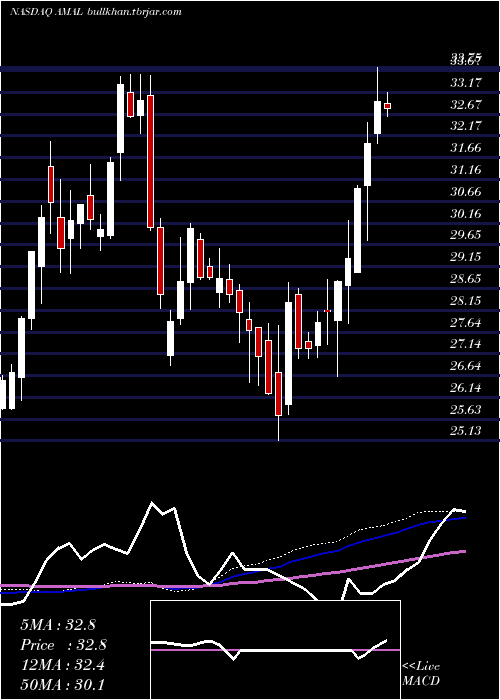This screenshot has width=500, height=700.
Task: Select the 26.64 price axis label
Action: [466, 366]
